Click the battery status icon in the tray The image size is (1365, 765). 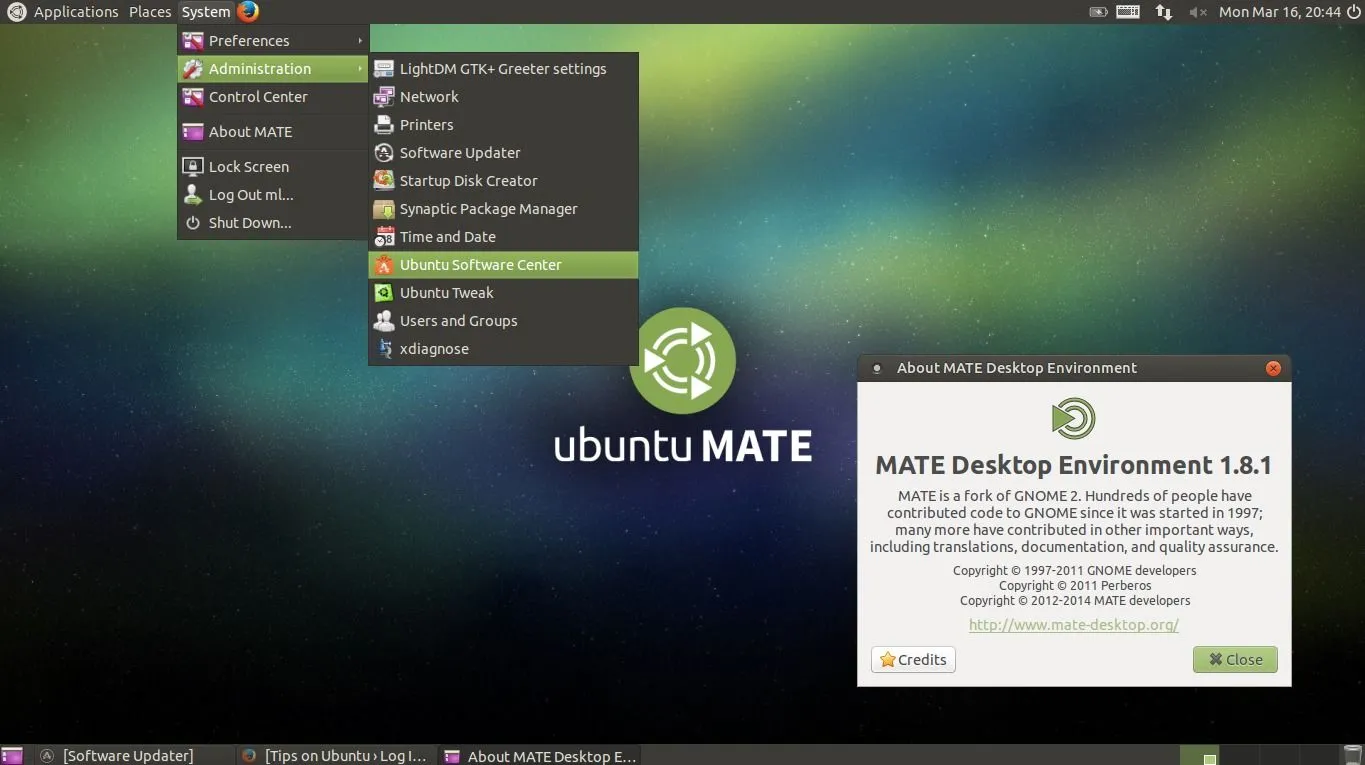[x=1097, y=11]
